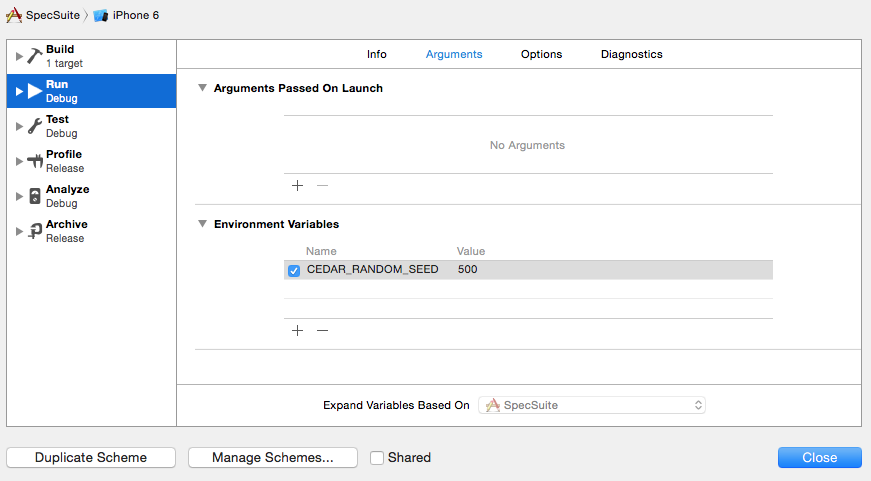Select the Analyze icon in sidebar
The height and width of the screenshot is (481, 871).
click(34, 196)
